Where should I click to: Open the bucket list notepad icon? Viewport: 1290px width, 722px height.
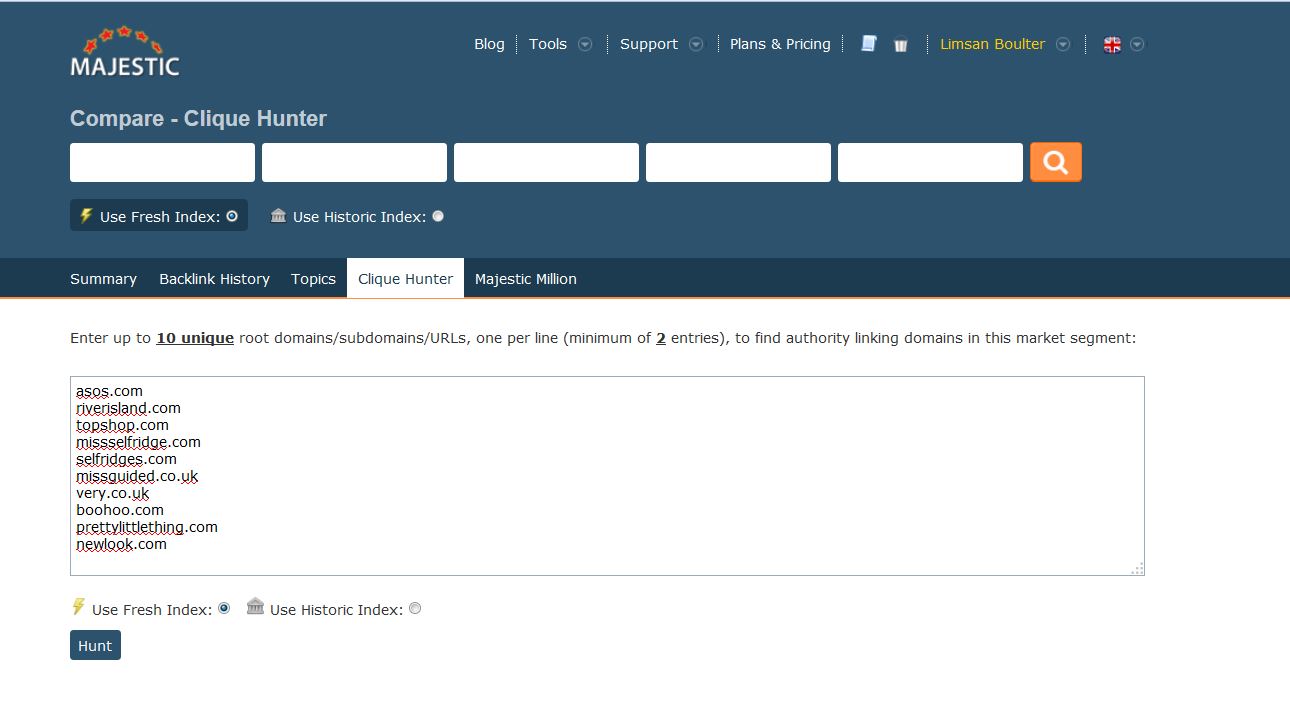pyautogui.click(x=869, y=44)
